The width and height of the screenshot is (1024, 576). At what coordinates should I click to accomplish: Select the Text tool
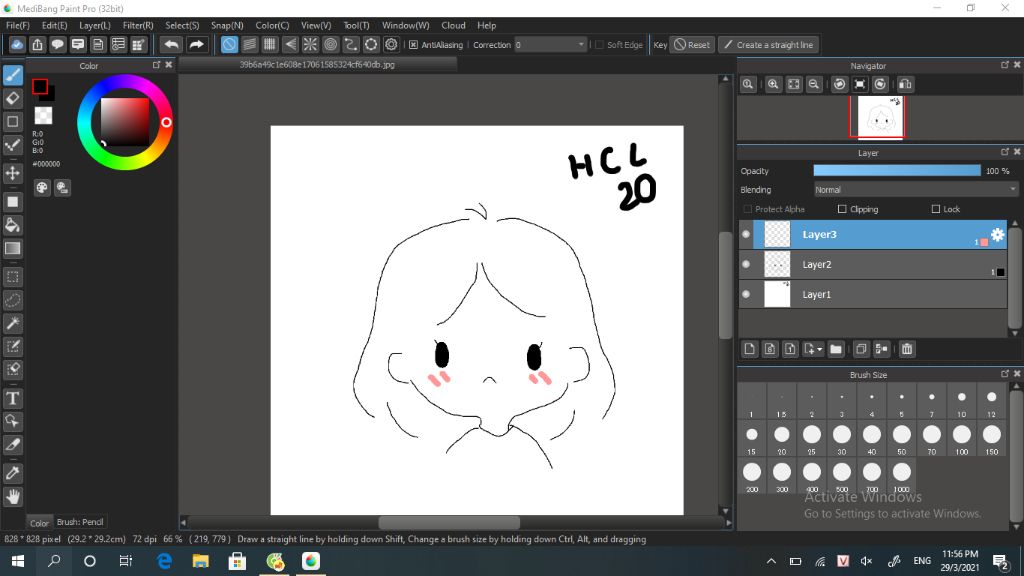pos(12,398)
